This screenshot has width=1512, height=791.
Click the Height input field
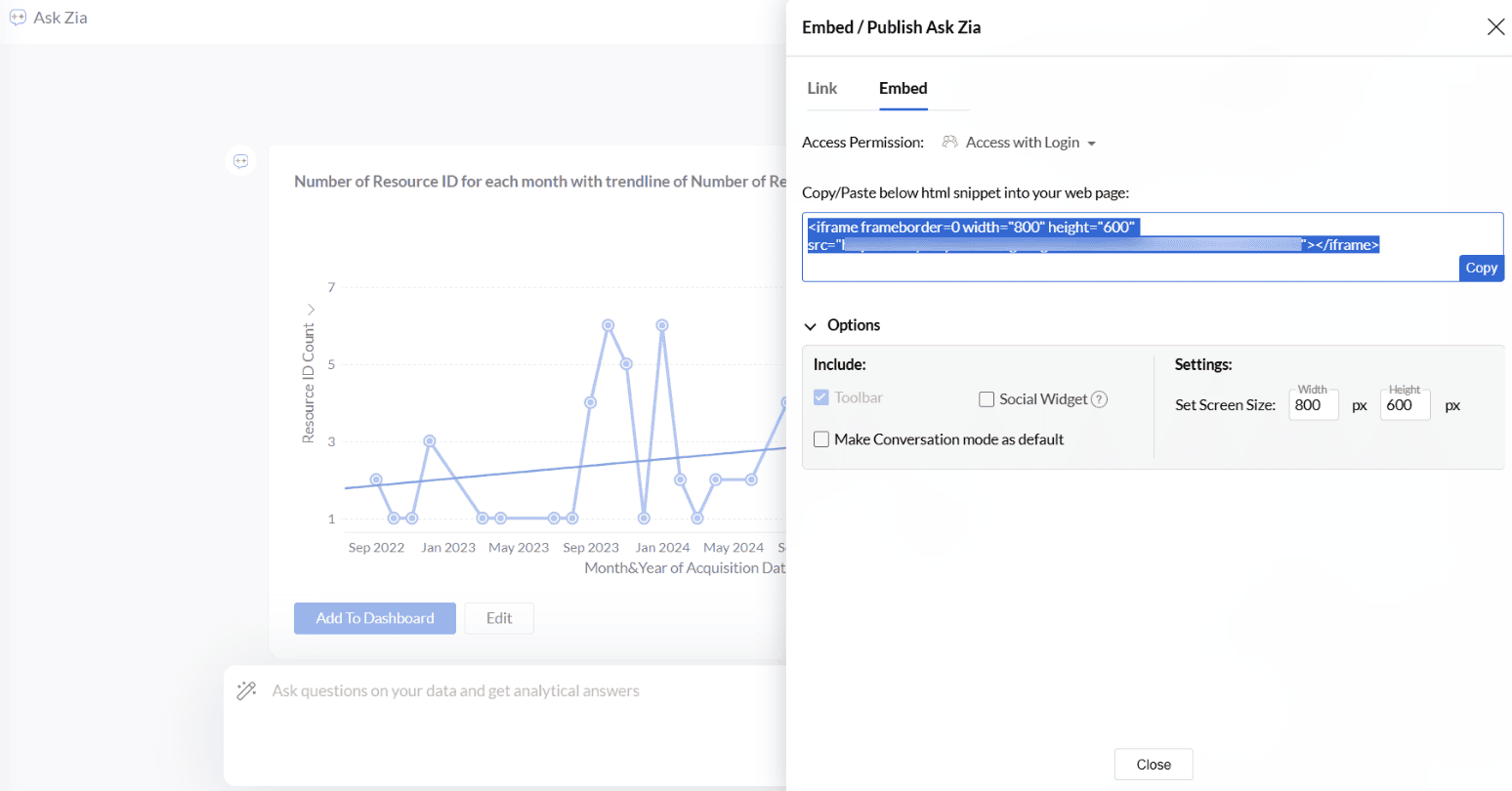click(1405, 405)
